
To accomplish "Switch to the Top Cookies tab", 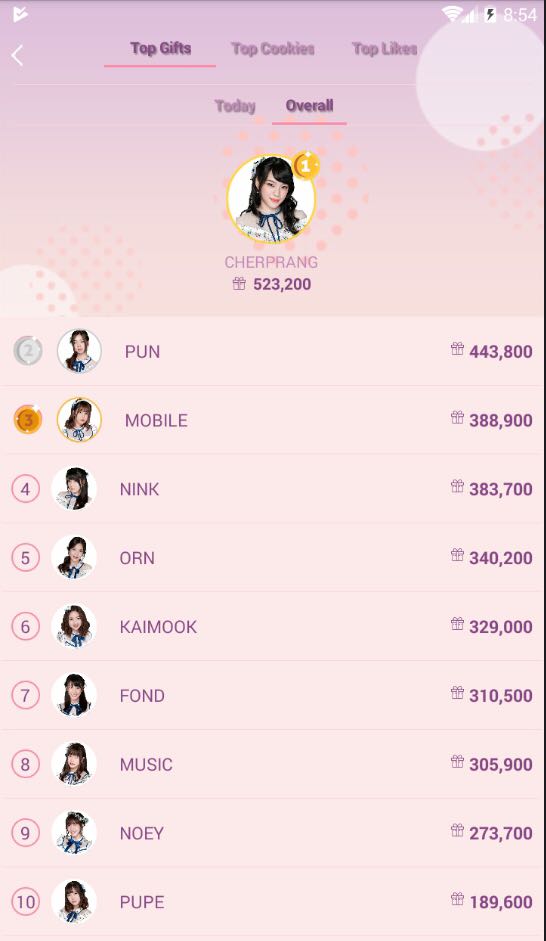I will [x=273, y=49].
